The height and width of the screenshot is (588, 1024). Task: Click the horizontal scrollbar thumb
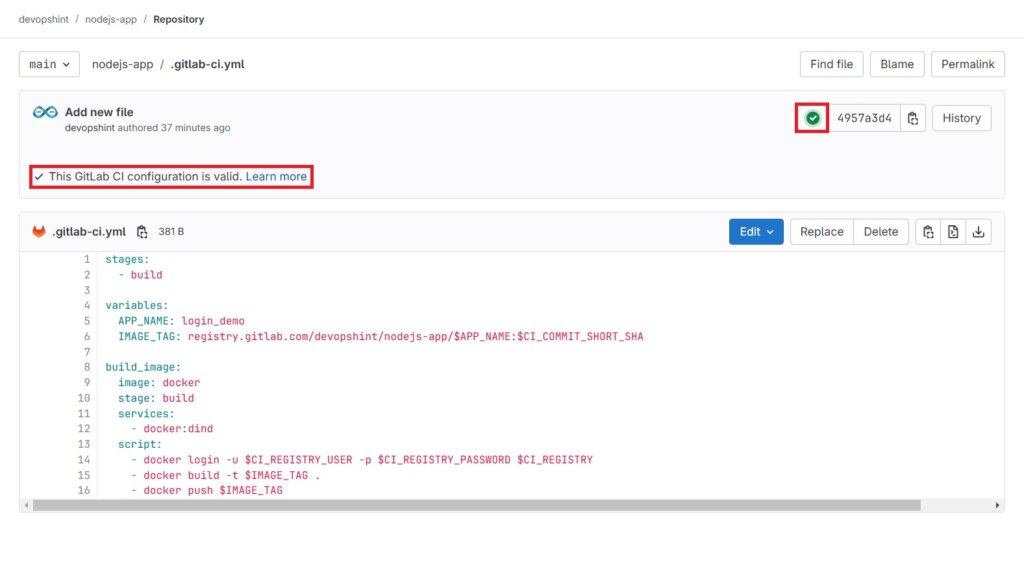[477, 505]
